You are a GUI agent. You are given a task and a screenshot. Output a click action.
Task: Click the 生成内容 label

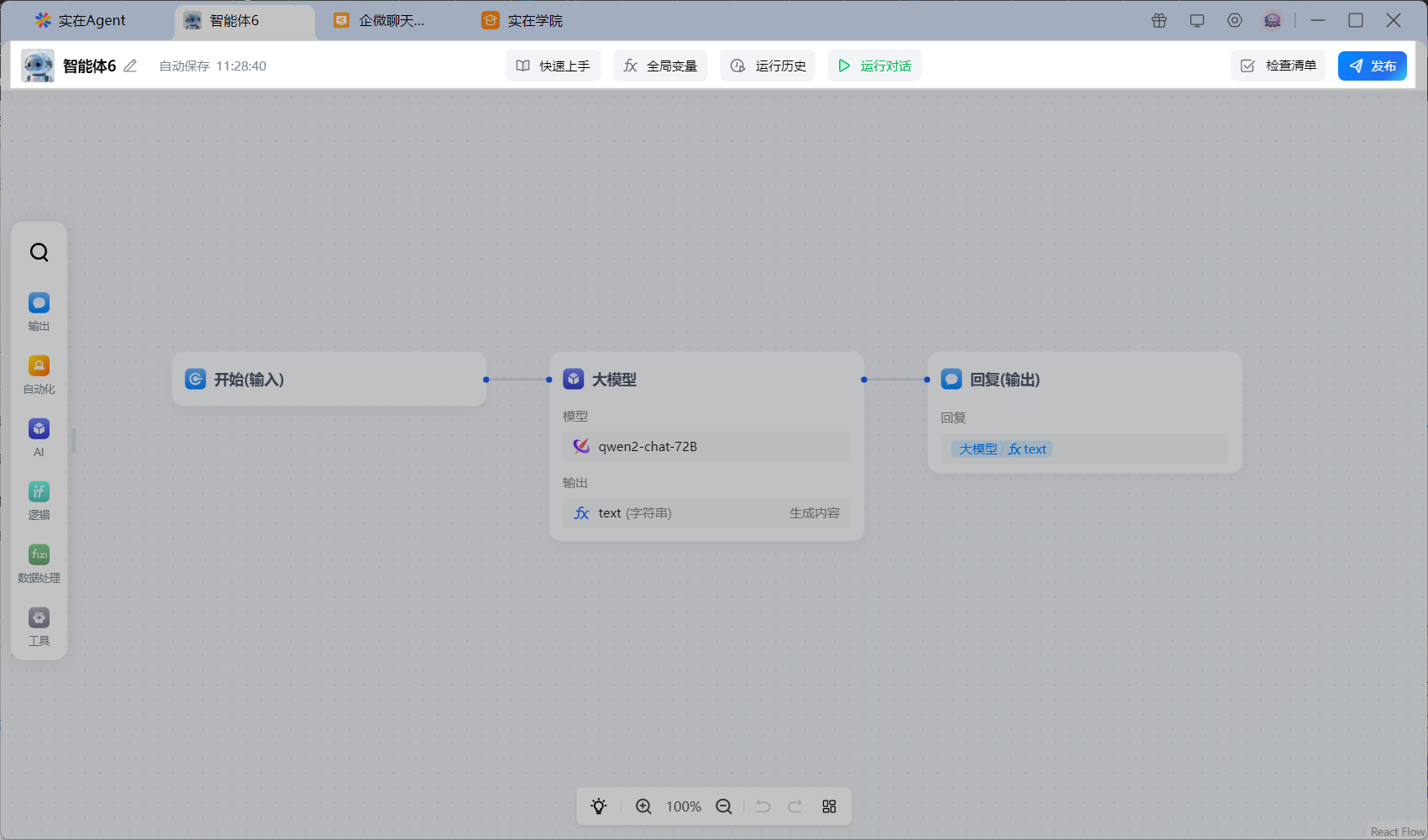coord(814,513)
